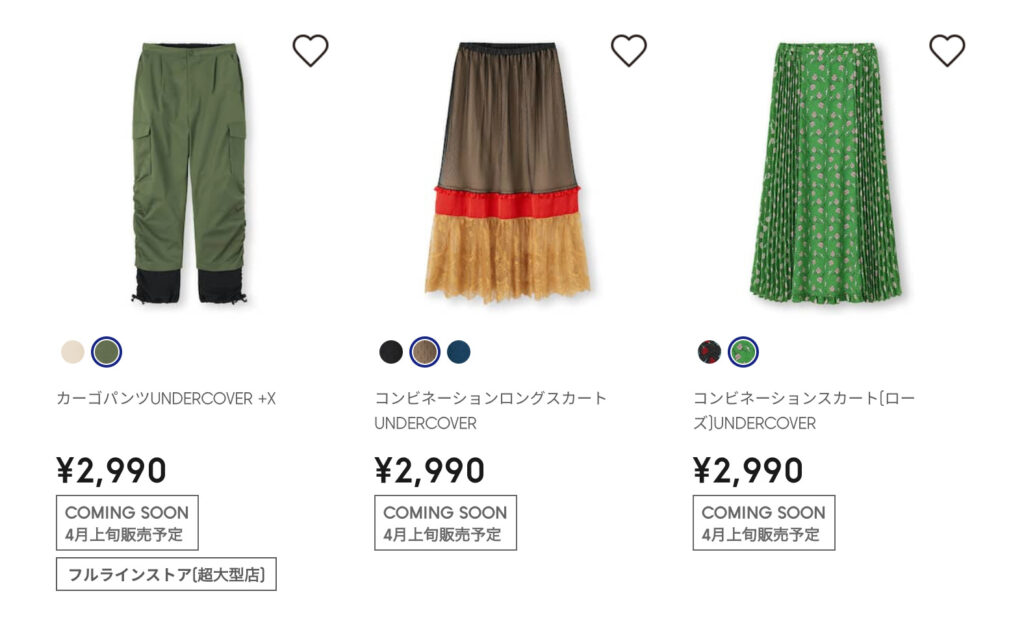Click COMING SOON badge under long skirt
Screen dimensions: 1024x639
click(445, 523)
